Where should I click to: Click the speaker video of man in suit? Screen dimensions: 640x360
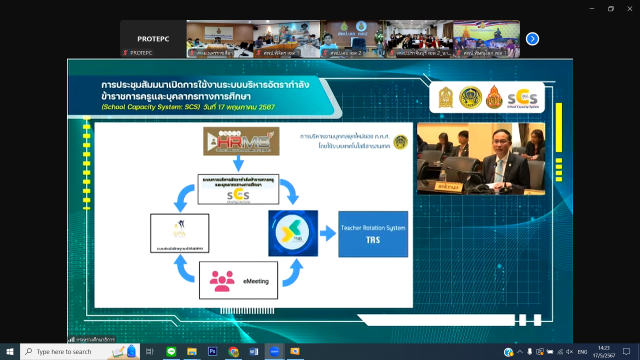(x=481, y=159)
